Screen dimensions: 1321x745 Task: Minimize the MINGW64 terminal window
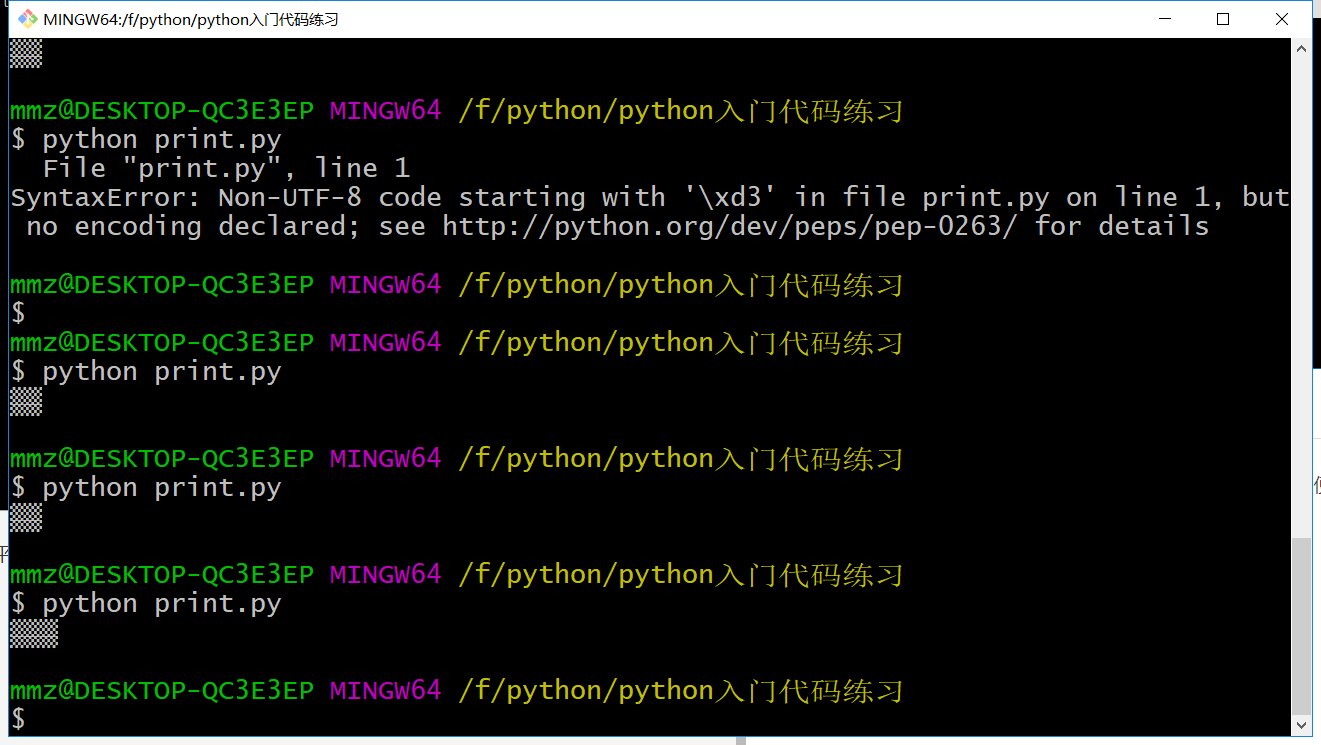pyautogui.click(x=1164, y=19)
